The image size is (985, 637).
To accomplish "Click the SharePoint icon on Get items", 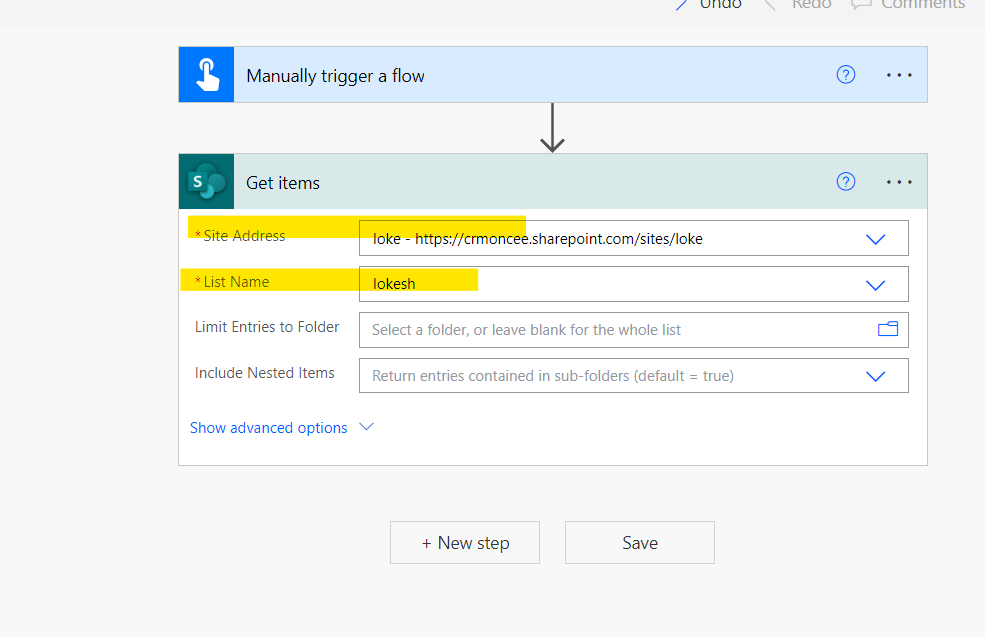I will (x=206, y=182).
